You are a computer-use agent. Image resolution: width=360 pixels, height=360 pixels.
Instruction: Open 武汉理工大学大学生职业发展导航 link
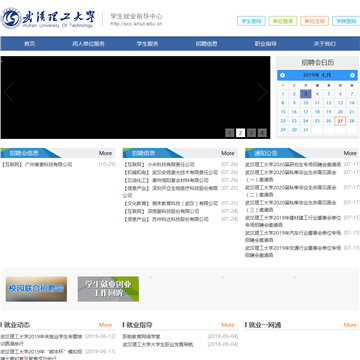coord(158,344)
